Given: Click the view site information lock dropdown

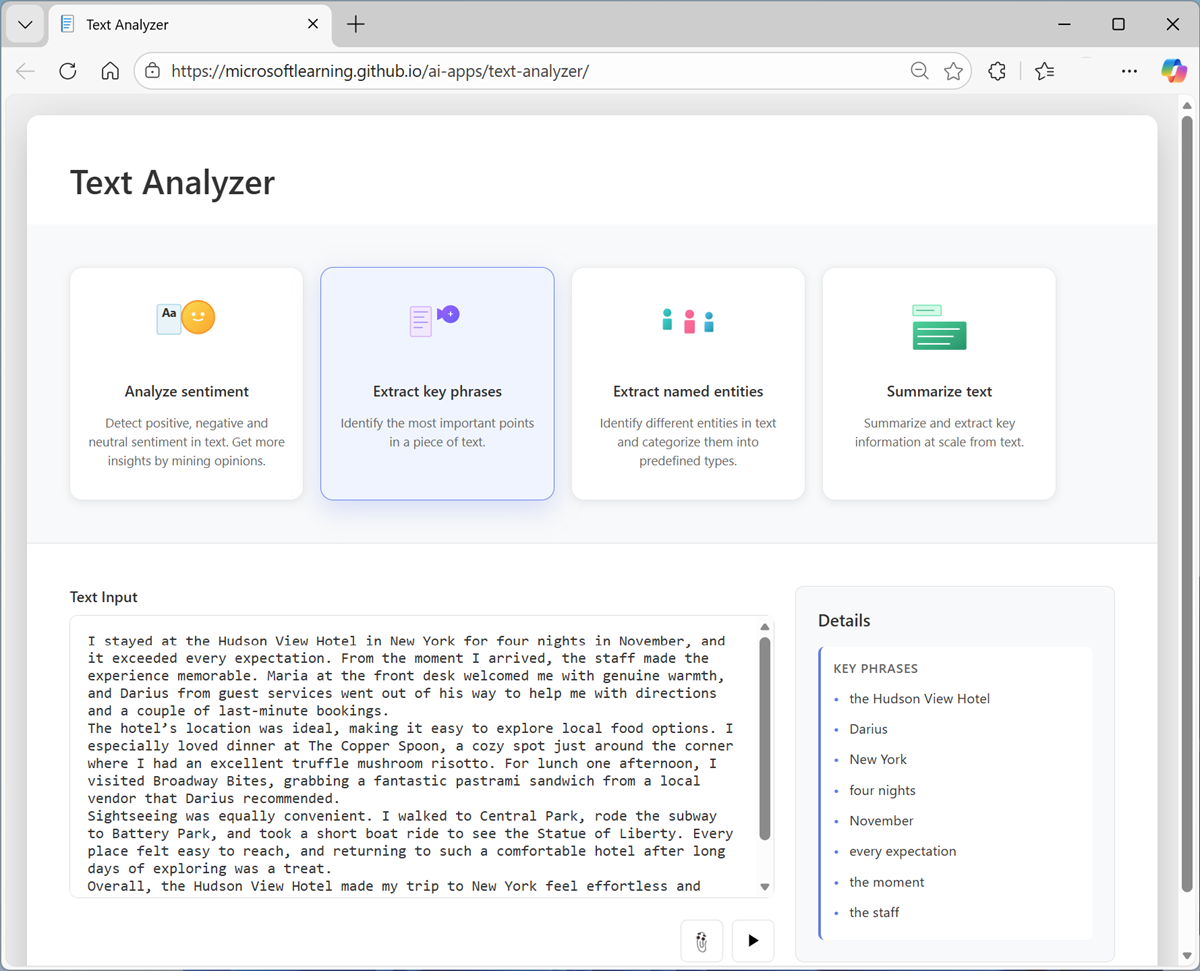Looking at the screenshot, I should pos(152,70).
